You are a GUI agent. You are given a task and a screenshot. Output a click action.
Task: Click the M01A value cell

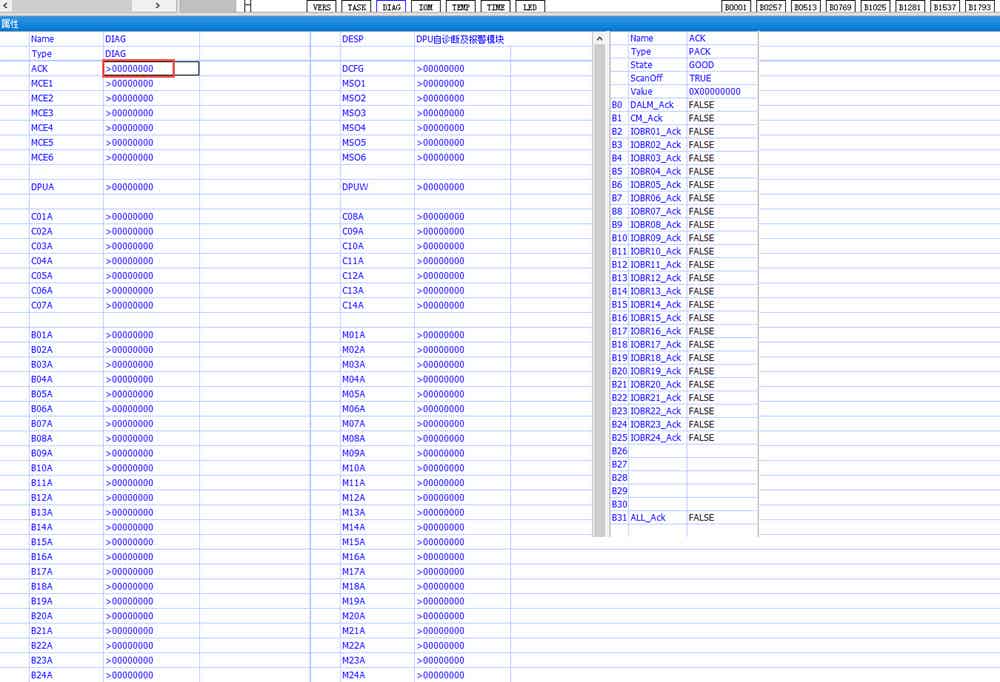[x=462, y=335]
